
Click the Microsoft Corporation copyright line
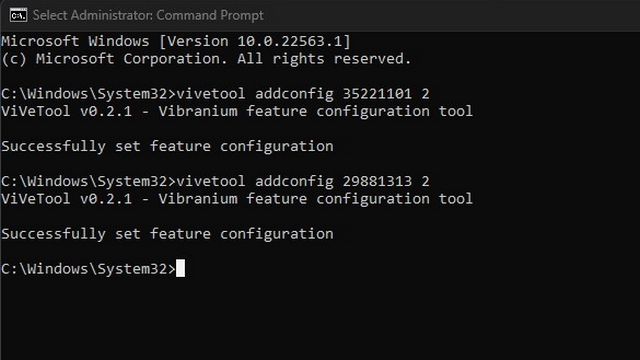pyautogui.click(x=206, y=59)
